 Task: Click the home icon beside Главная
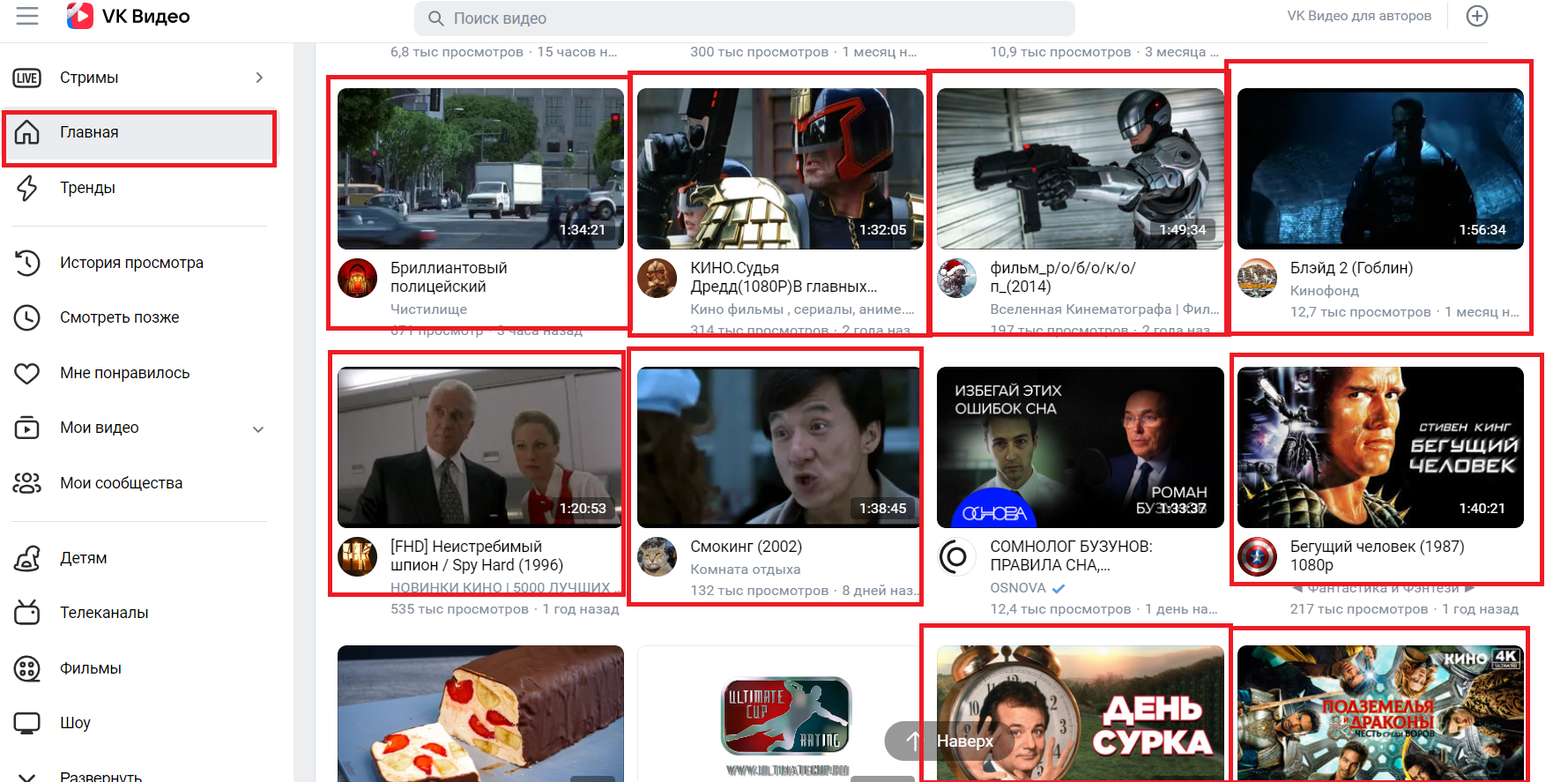pos(27,132)
